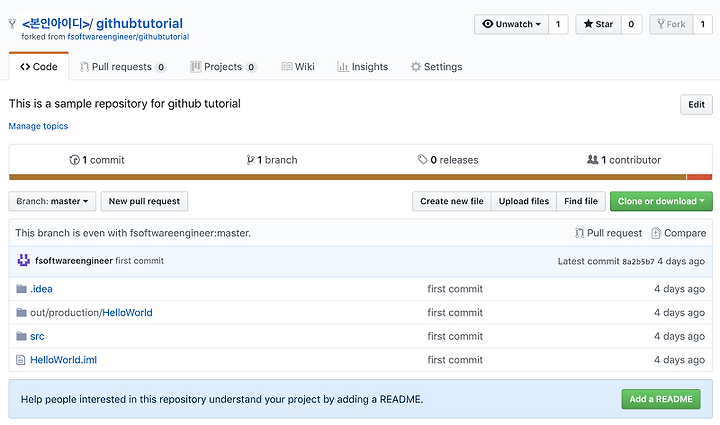Click first commit message in src row
Screen dimensions: 720x425
[455, 336]
